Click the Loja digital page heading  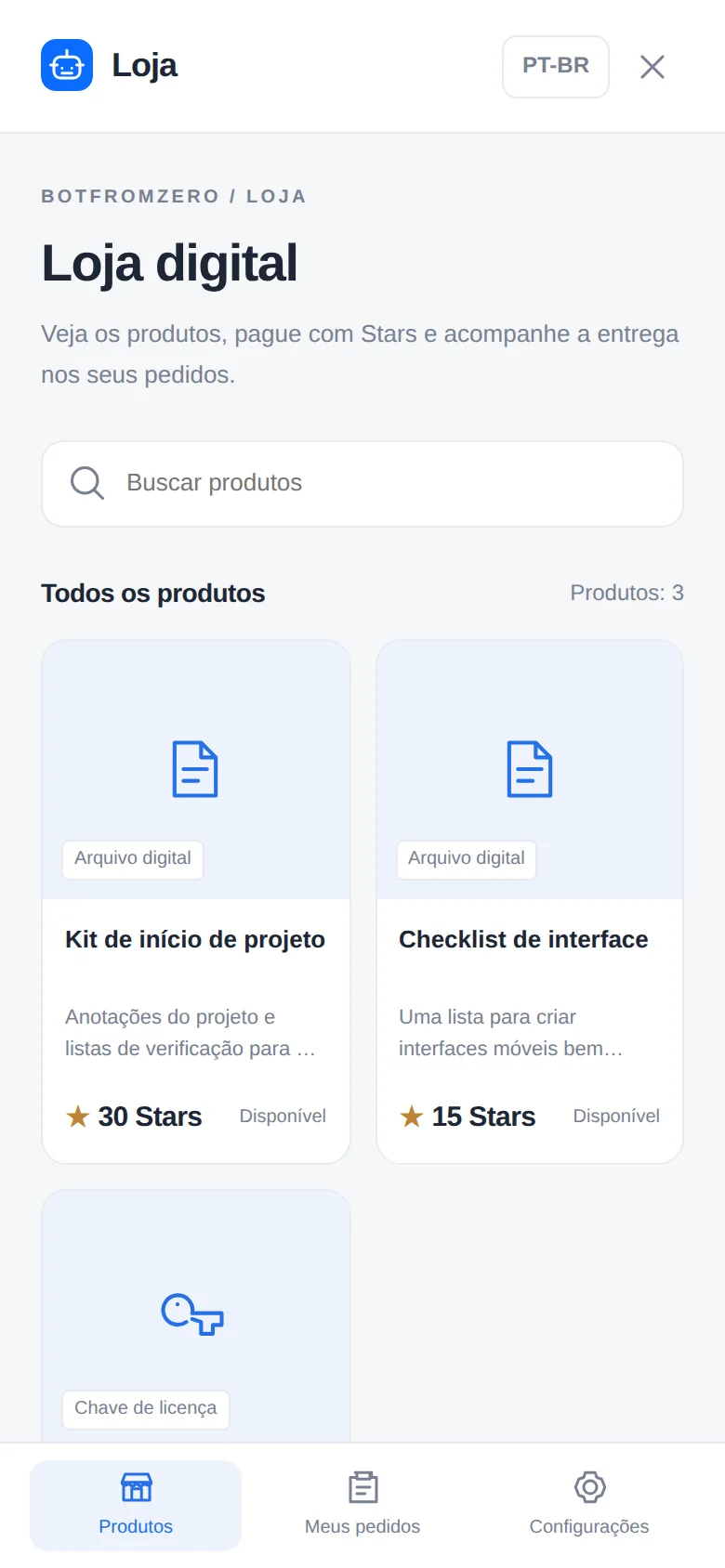point(169,263)
